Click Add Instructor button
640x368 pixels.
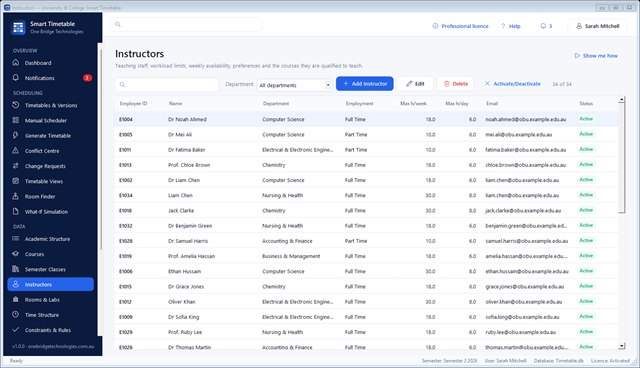tap(364, 84)
